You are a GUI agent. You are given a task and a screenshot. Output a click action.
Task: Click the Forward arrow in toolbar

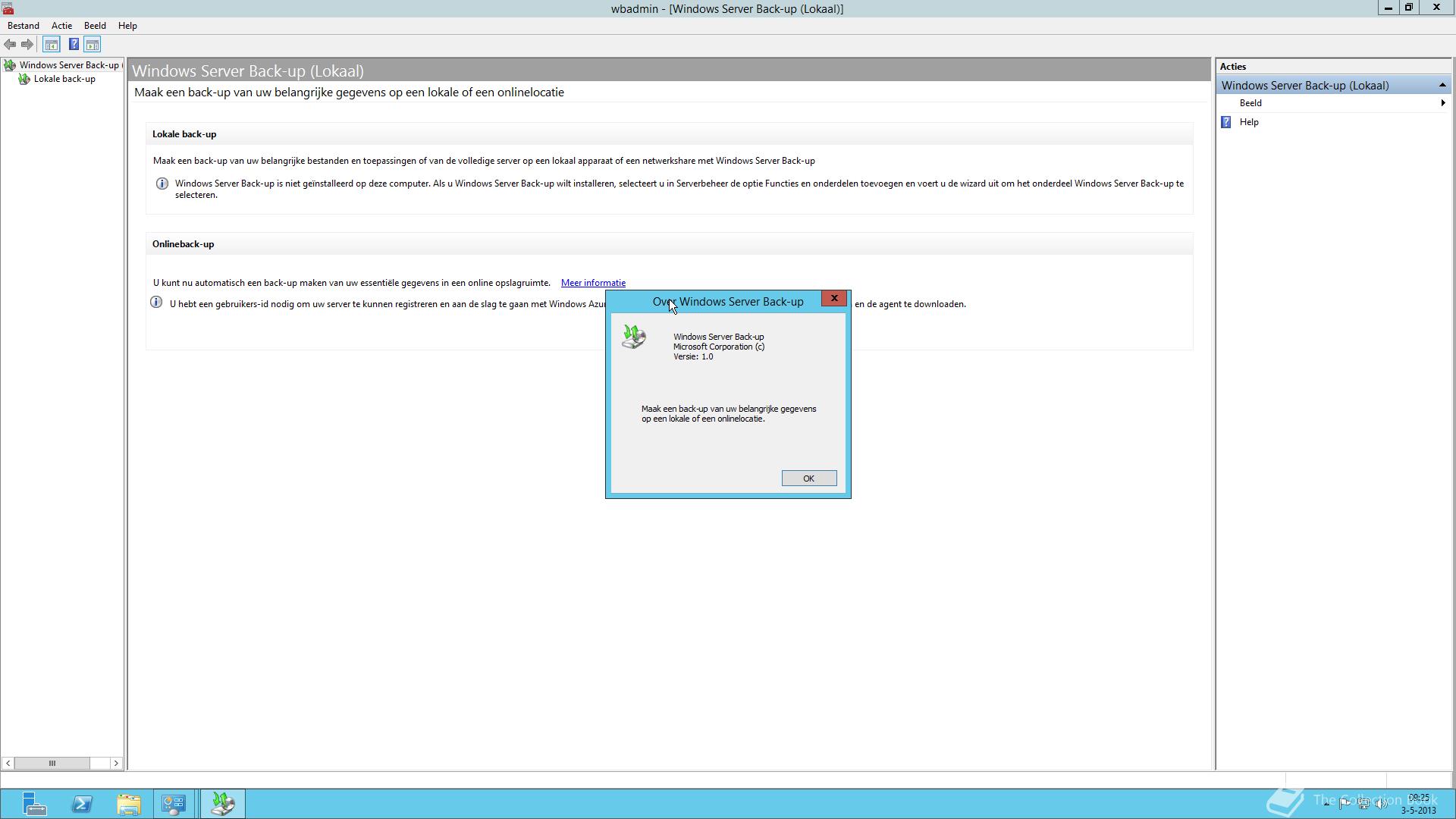[x=27, y=45]
